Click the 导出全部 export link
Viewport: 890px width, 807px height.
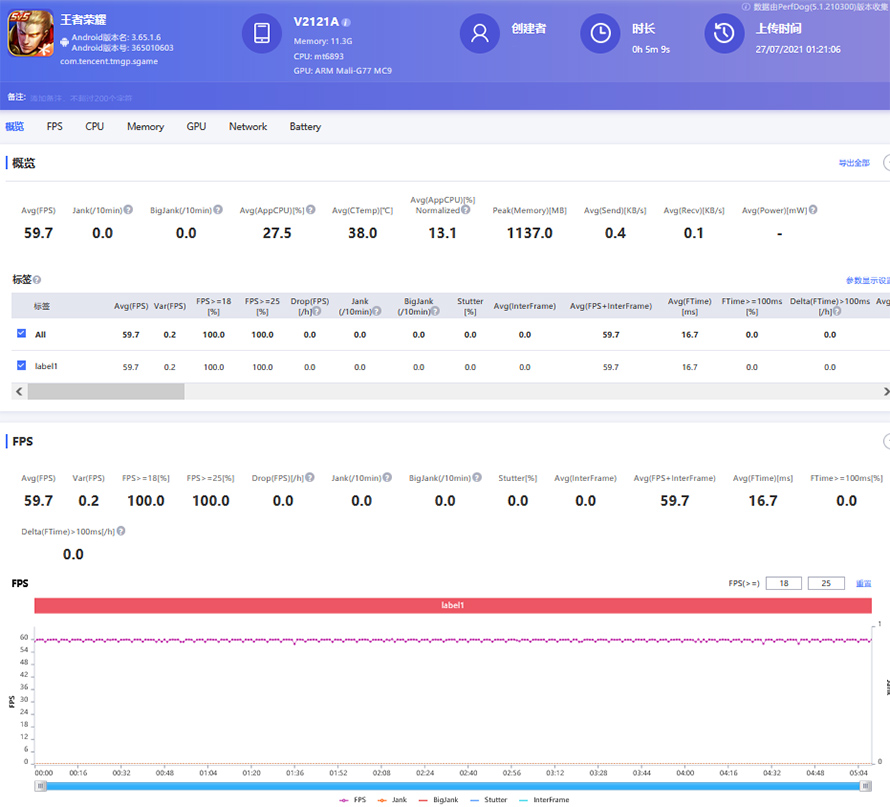pyautogui.click(x=854, y=163)
